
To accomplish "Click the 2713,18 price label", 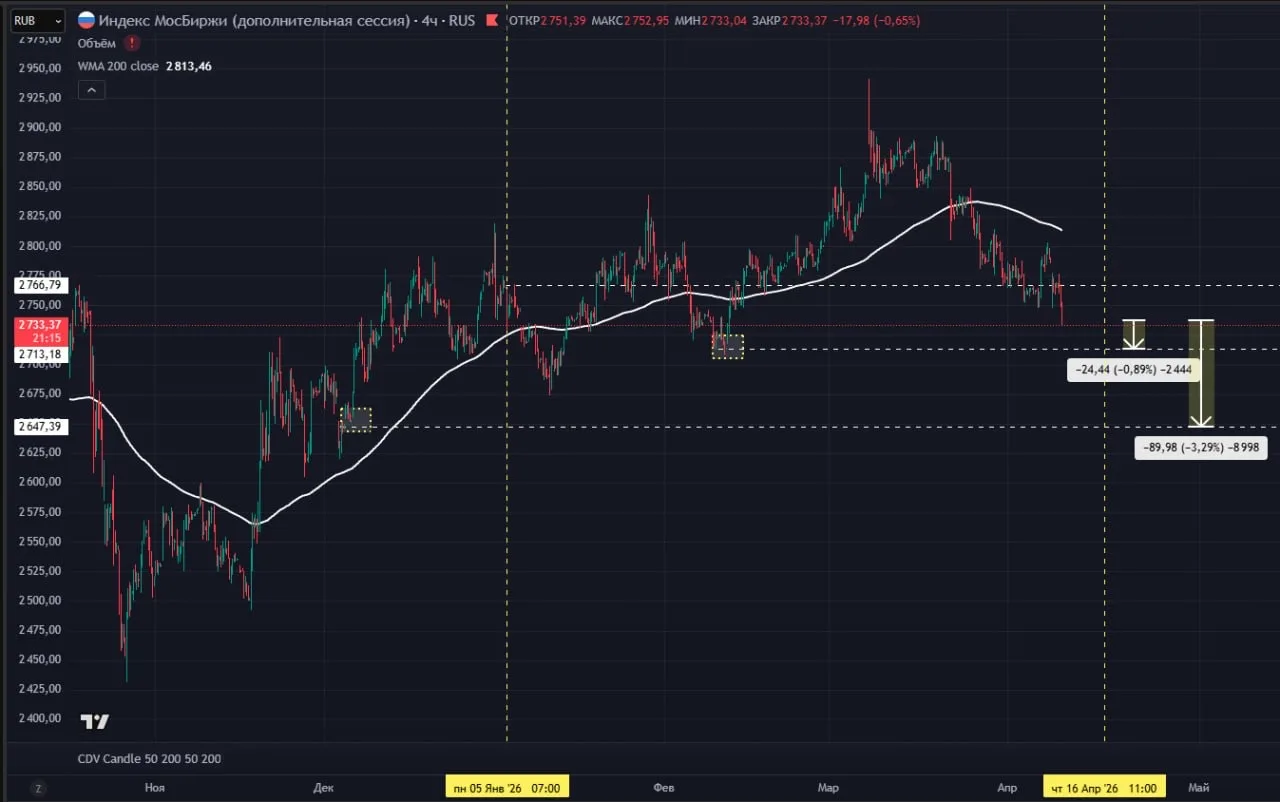I will pyautogui.click(x=39, y=354).
